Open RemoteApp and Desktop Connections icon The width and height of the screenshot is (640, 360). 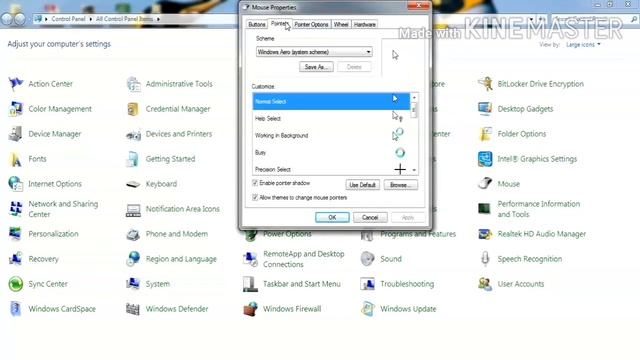[x=250, y=259]
